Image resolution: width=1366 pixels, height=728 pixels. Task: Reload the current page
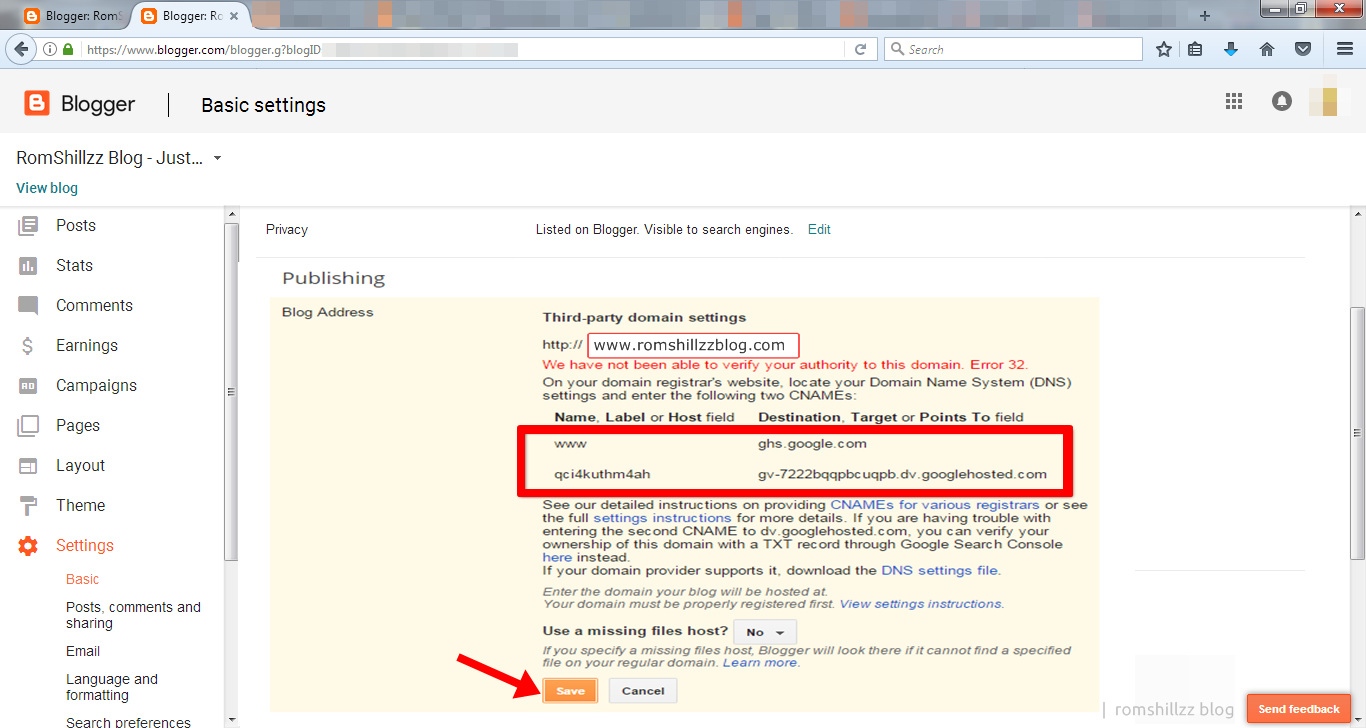(x=860, y=49)
